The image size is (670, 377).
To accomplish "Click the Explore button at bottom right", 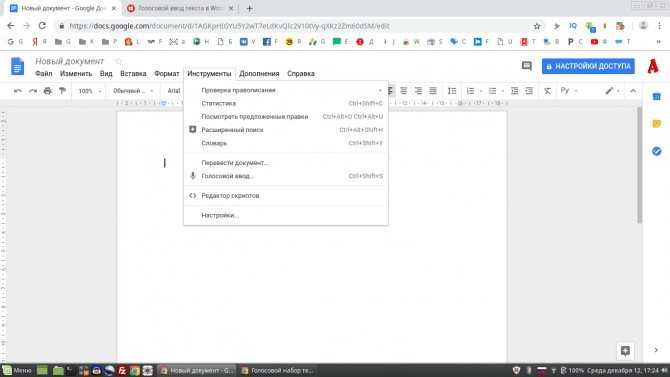I will click(x=625, y=351).
